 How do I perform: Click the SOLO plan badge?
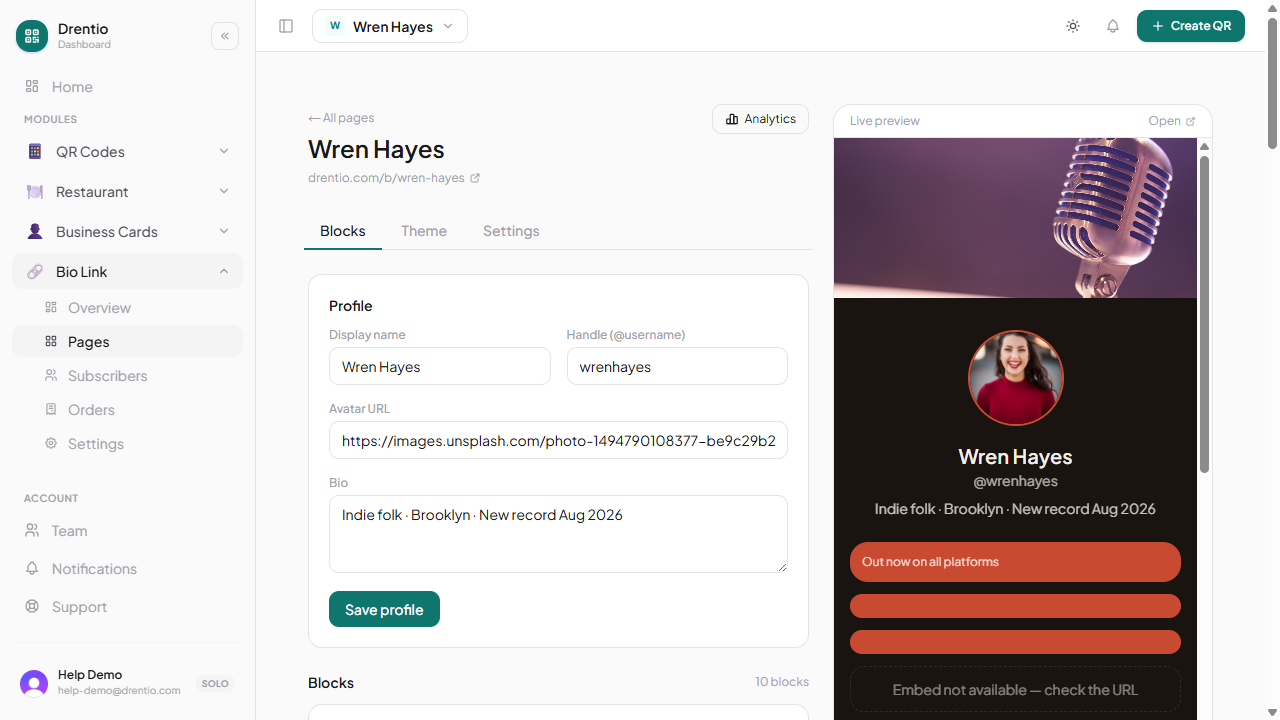tap(215, 684)
